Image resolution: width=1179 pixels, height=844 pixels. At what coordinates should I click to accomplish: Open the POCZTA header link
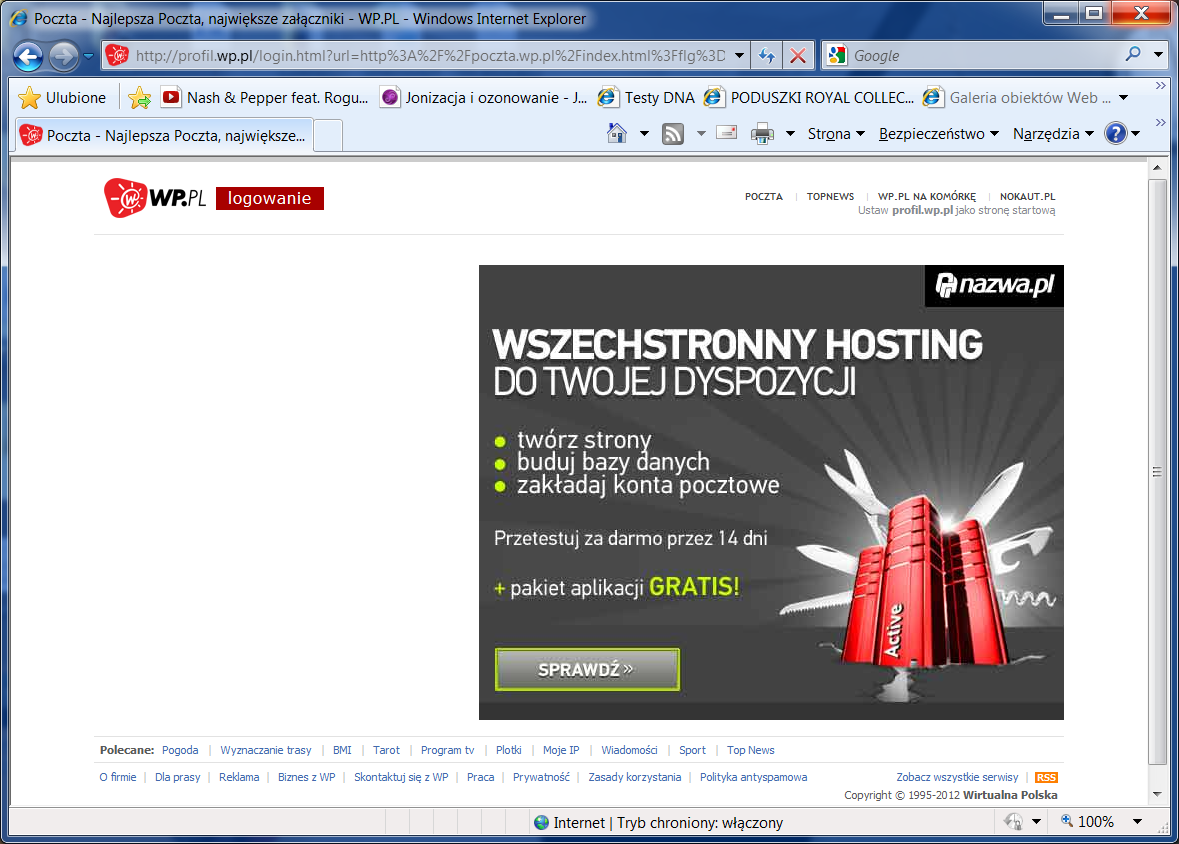point(763,196)
